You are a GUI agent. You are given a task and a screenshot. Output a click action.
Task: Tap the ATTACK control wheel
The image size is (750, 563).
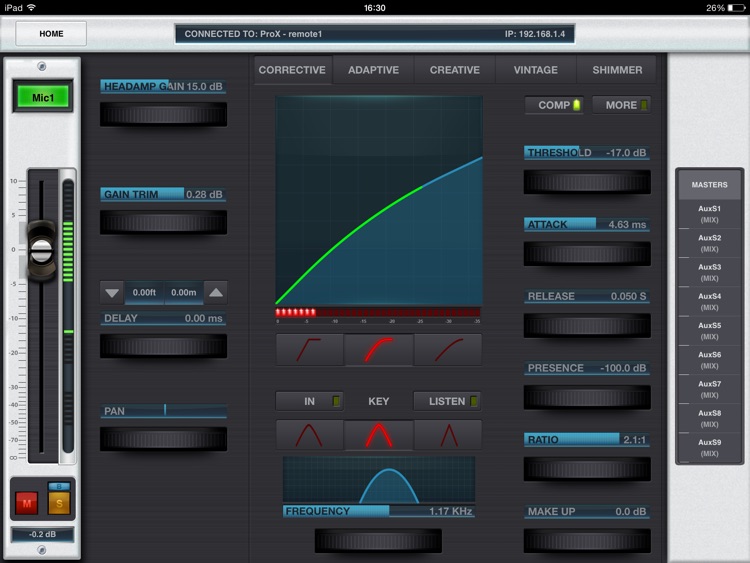pos(587,254)
